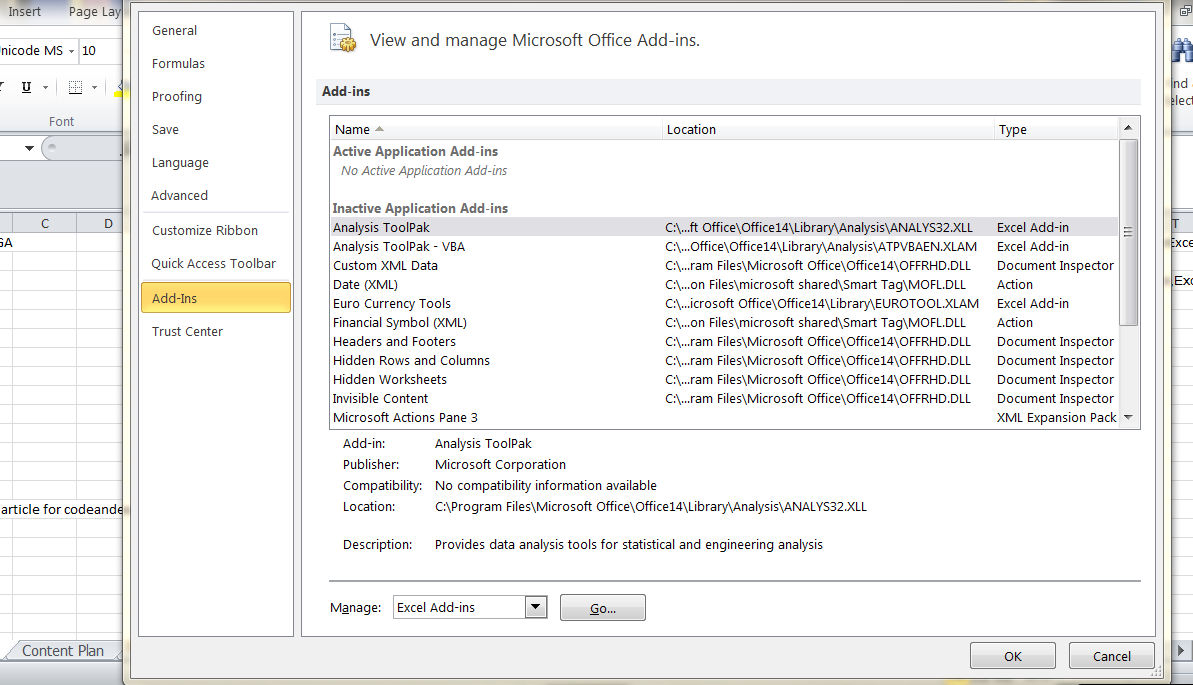
Task: Select Custom XML Data row
Action: tap(724, 265)
